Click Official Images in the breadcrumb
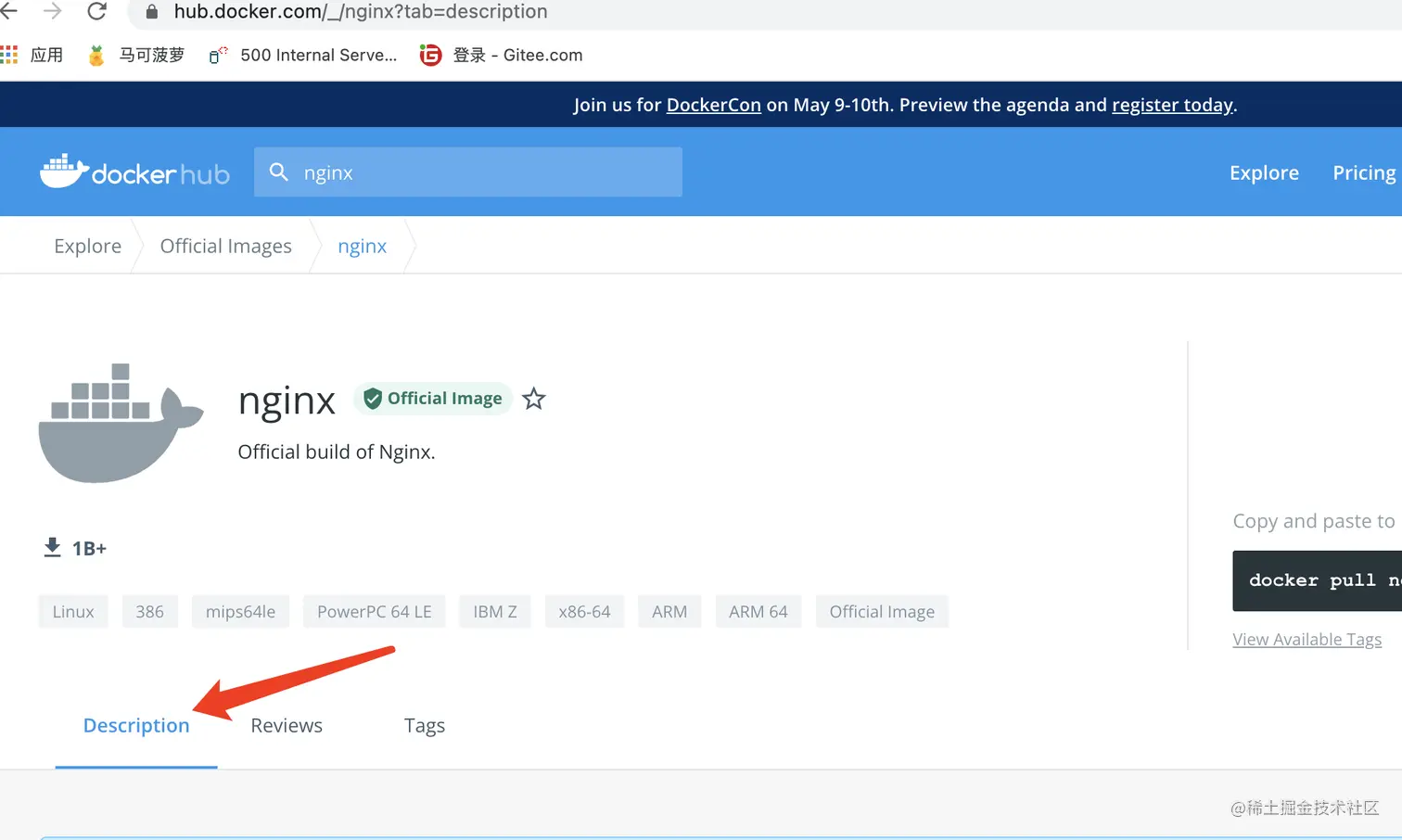Image resolution: width=1402 pixels, height=840 pixels. point(225,246)
